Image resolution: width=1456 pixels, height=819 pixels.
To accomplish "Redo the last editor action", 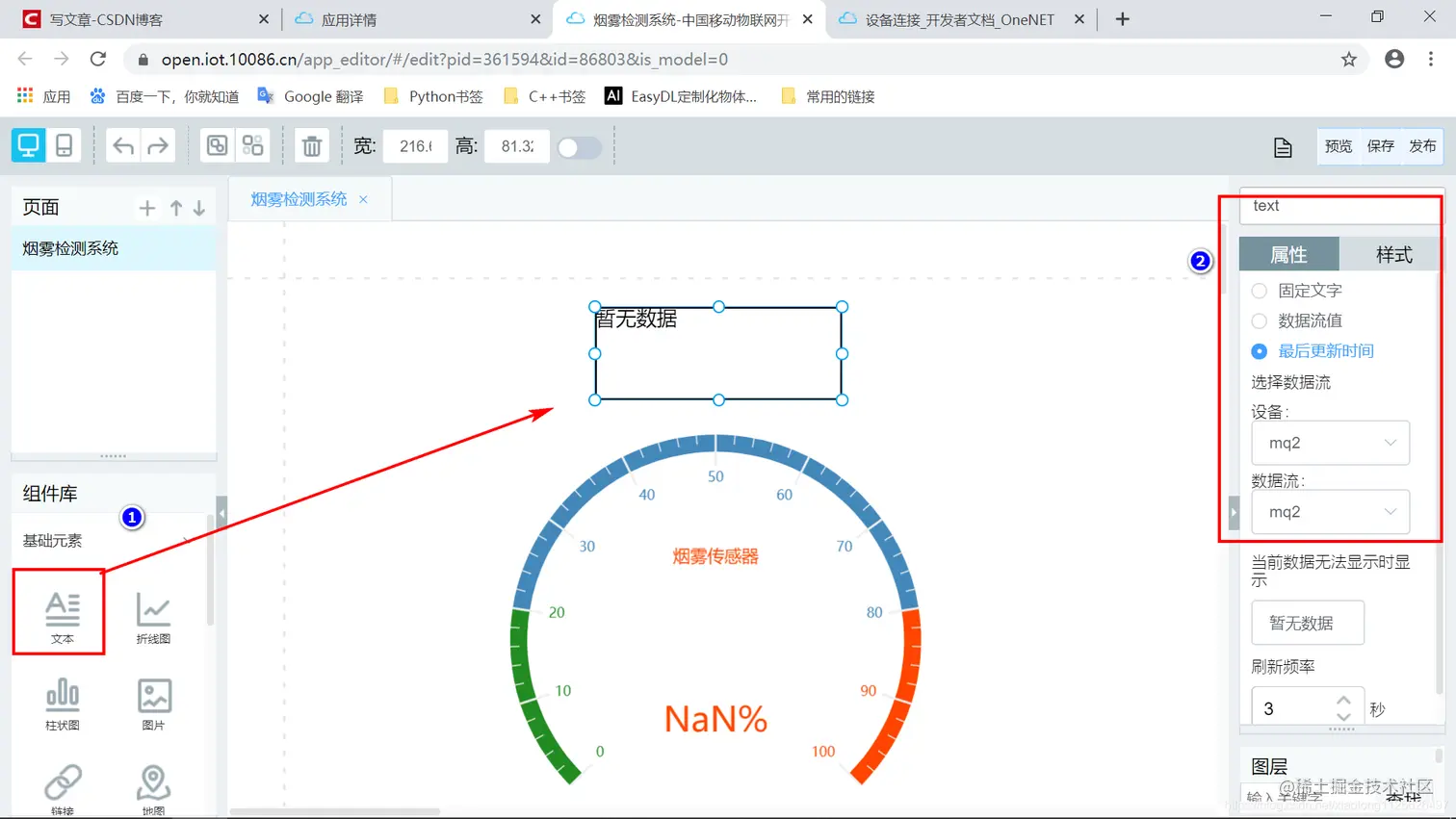I will pyautogui.click(x=158, y=146).
